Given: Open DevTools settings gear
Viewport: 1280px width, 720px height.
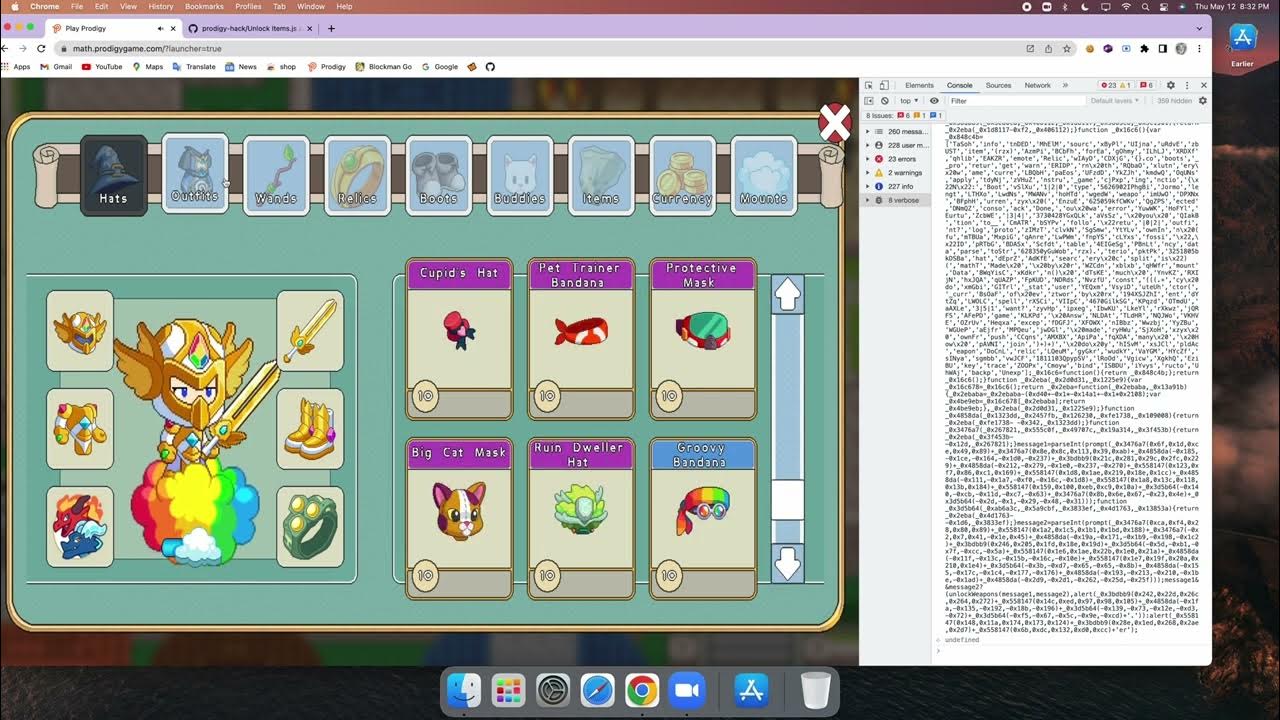Looking at the screenshot, I should click(x=1171, y=86).
